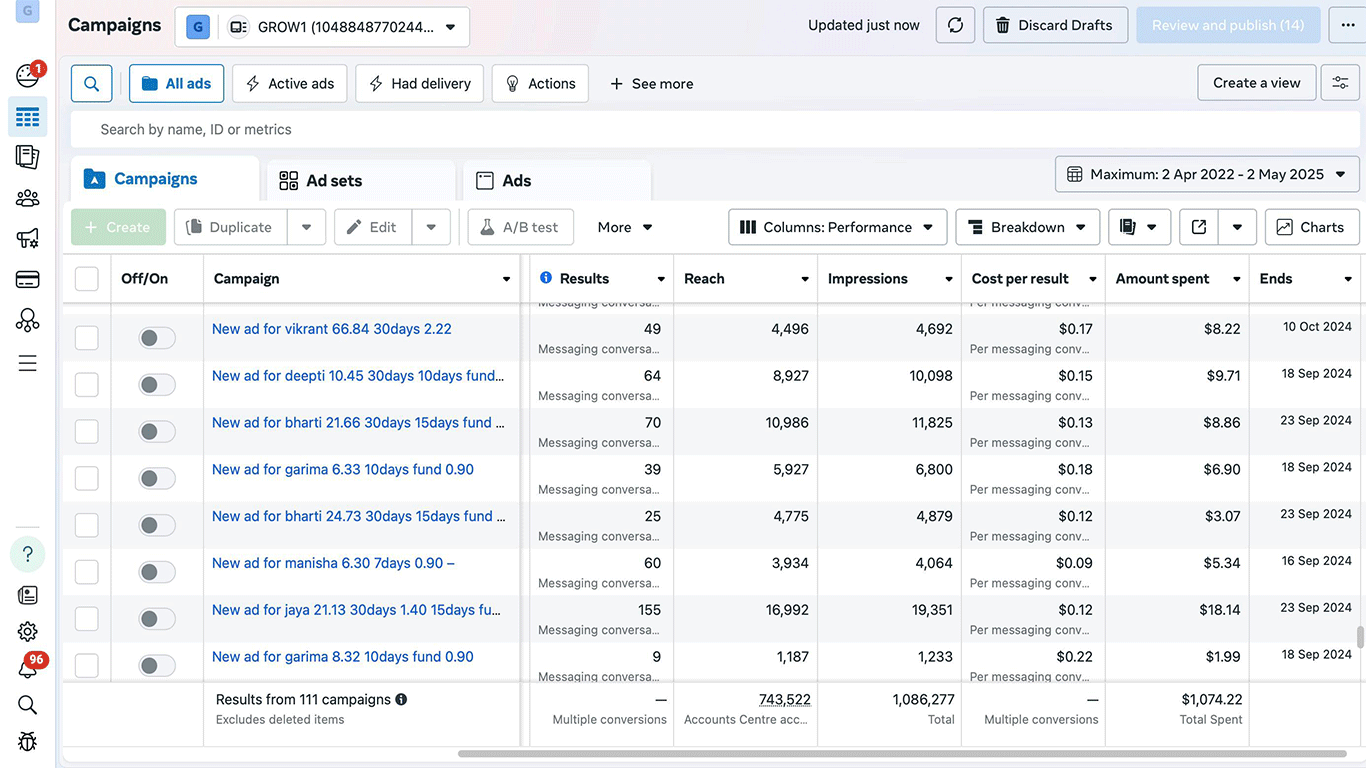The image size is (1366, 768).
Task: Select the All ads filter view
Action: (x=176, y=84)
